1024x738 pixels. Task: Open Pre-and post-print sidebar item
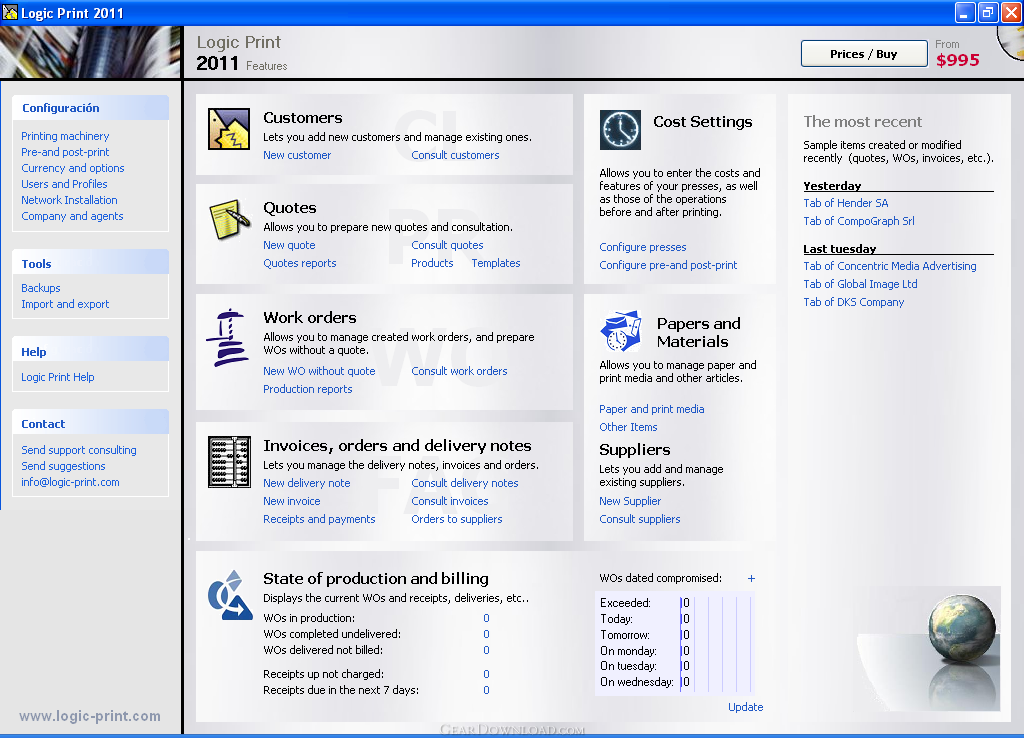tap(65, 152)
